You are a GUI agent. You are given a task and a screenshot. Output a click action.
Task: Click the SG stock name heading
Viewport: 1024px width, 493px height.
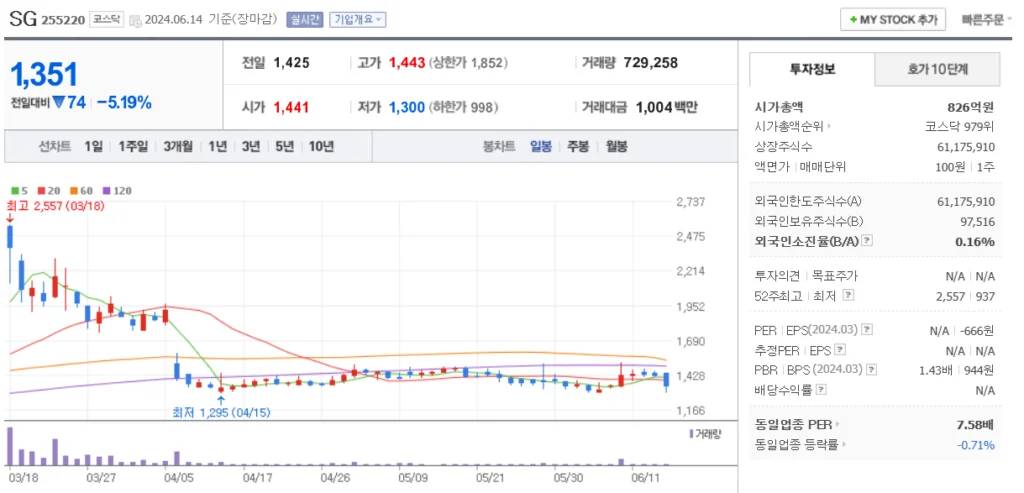click(23, 19)
